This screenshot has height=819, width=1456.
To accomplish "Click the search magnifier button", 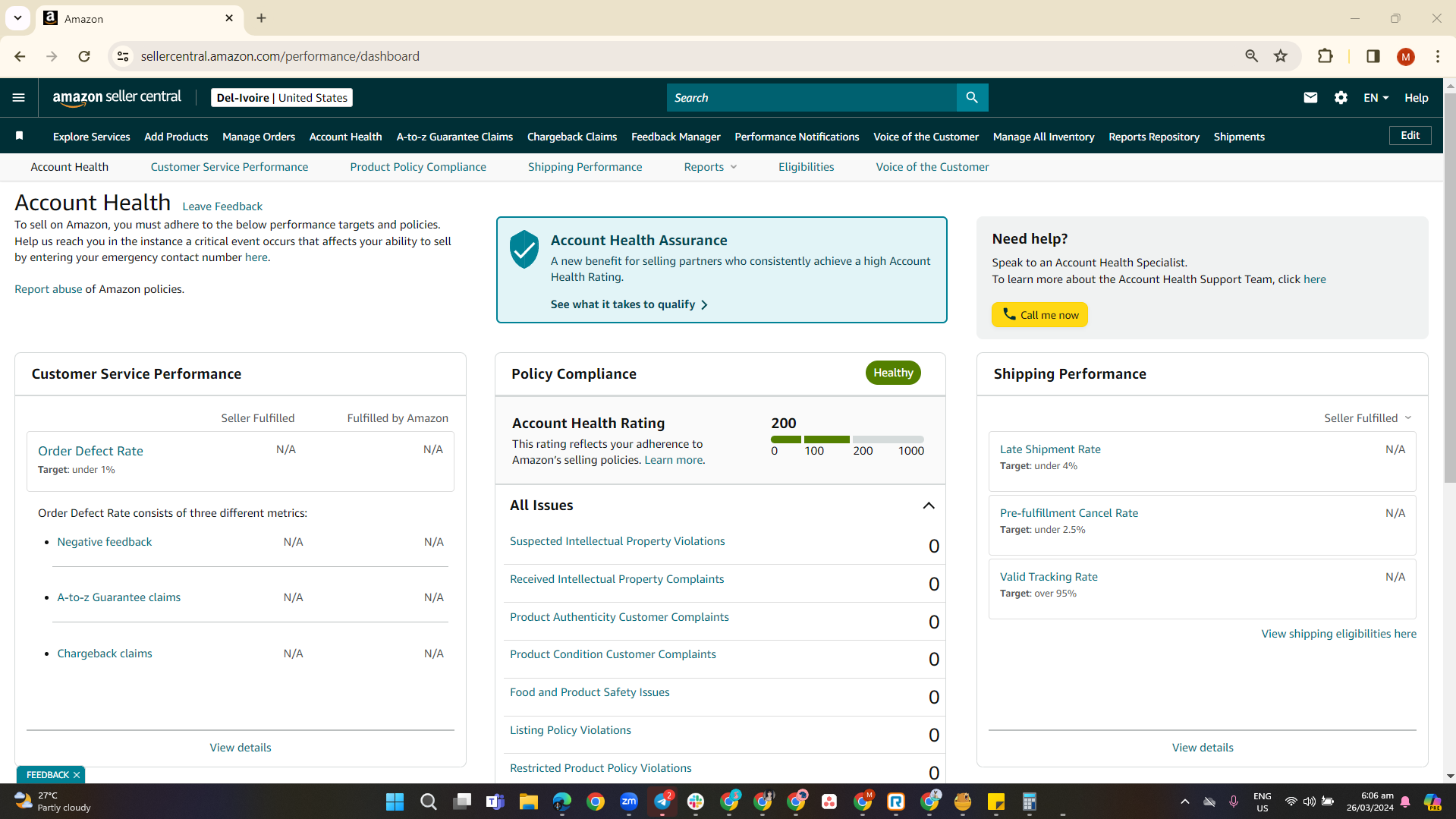I will [972, 98].
